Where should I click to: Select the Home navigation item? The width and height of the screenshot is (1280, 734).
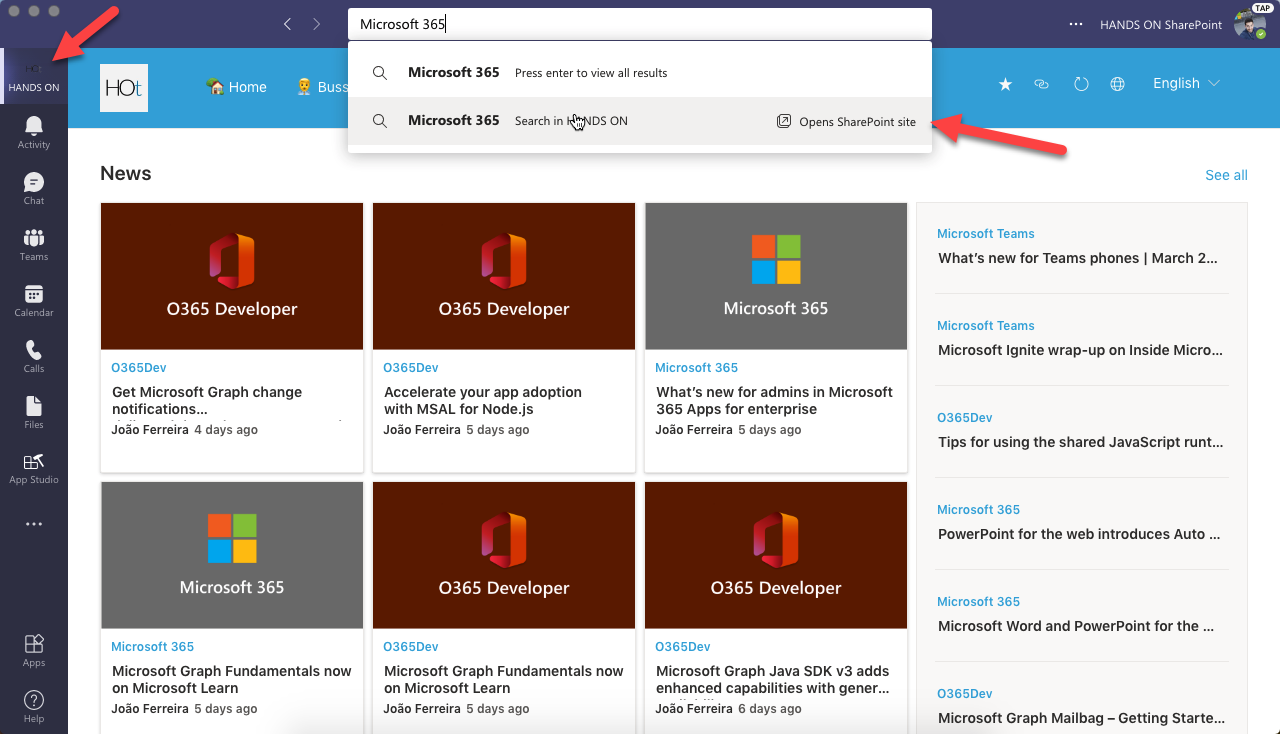(237, 87)
